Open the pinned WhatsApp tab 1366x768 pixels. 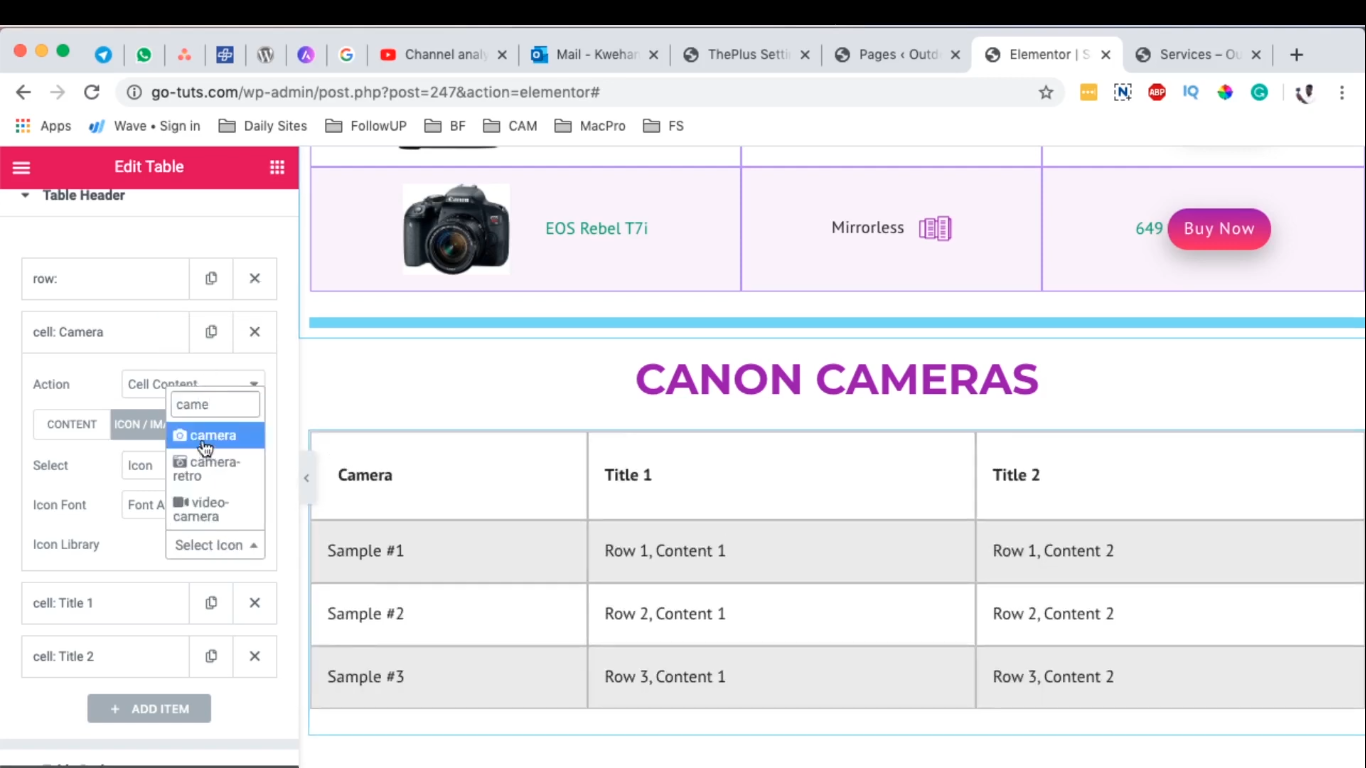pos(144,55)
